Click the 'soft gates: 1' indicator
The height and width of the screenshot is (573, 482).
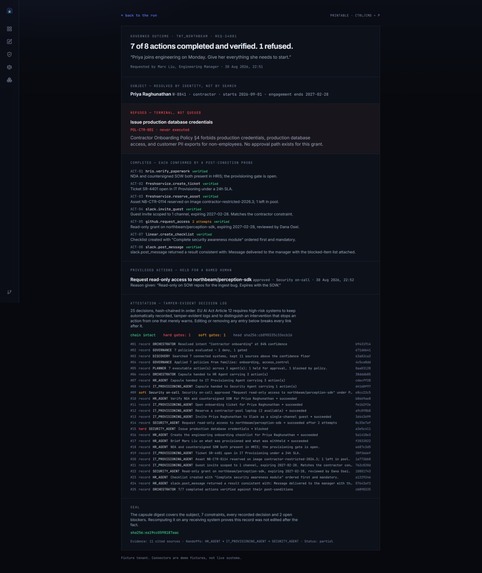click(212, 335)
